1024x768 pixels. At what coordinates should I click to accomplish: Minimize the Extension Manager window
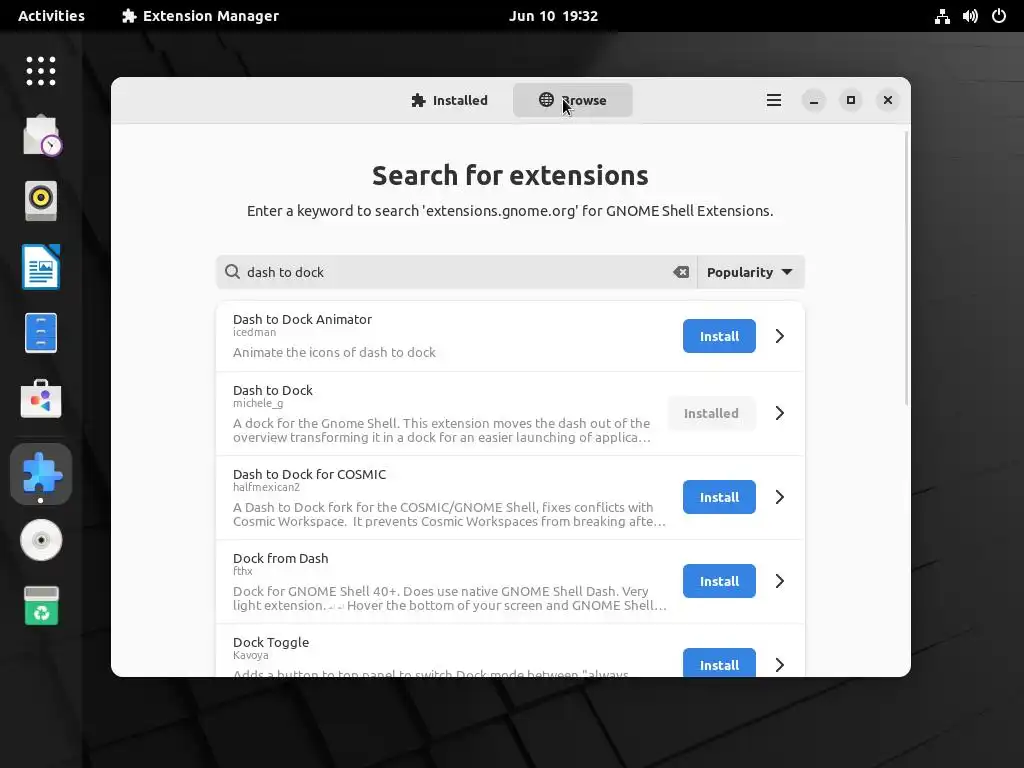(814, 100)
